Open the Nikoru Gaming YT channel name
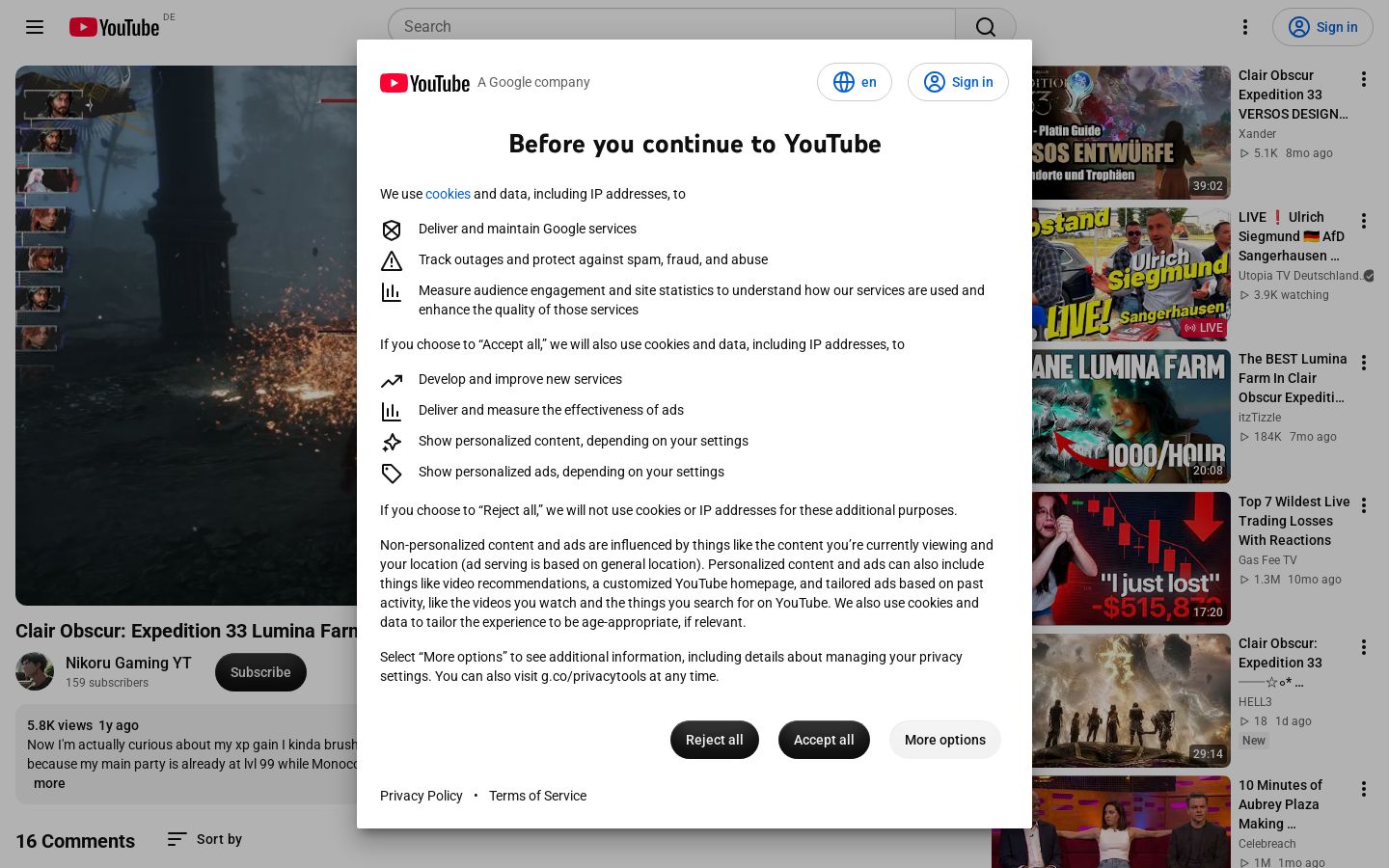This screenshot has height=868, width=1389. 128,664
